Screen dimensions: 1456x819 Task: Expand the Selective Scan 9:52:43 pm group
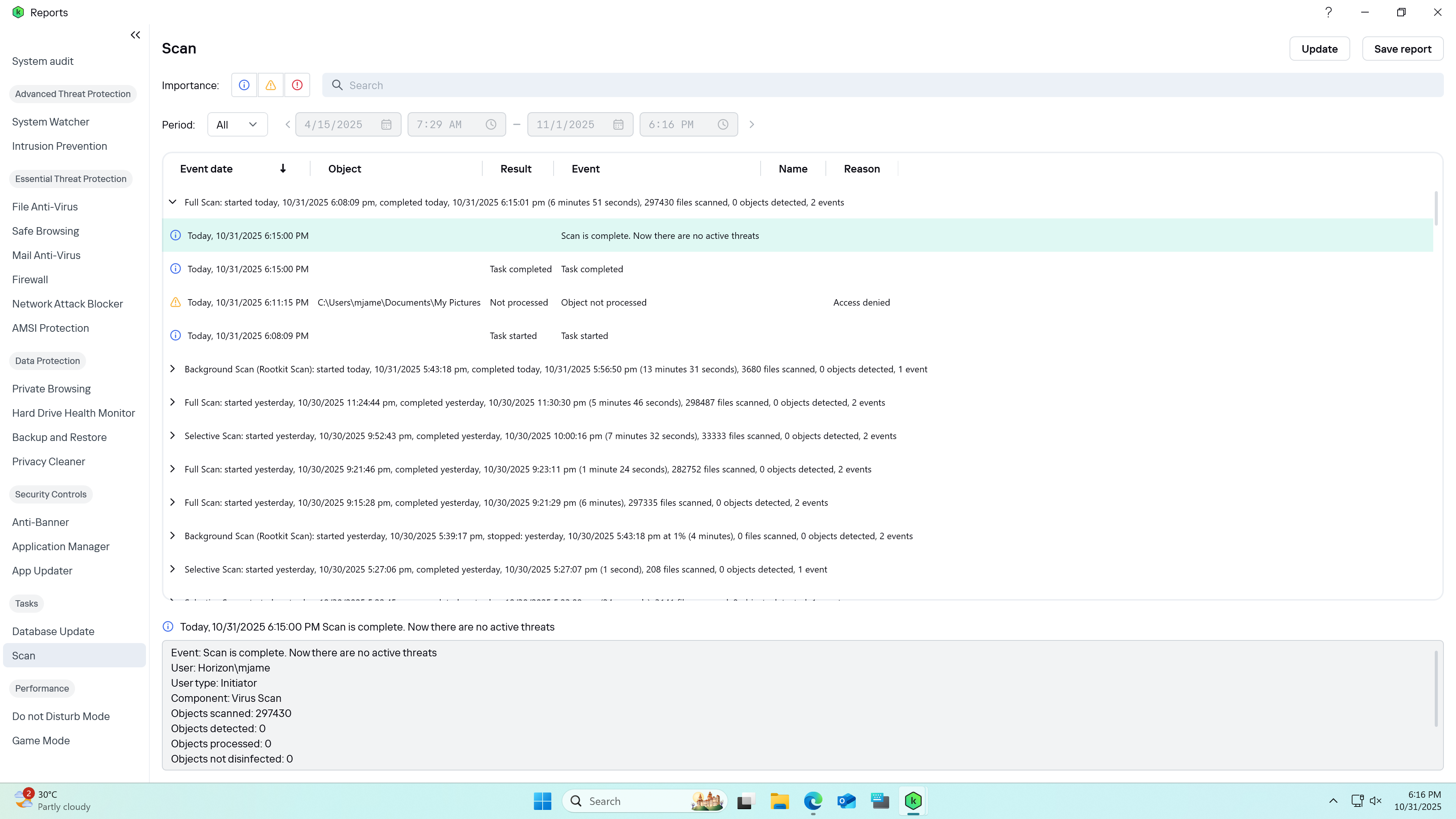coord(173,435)
